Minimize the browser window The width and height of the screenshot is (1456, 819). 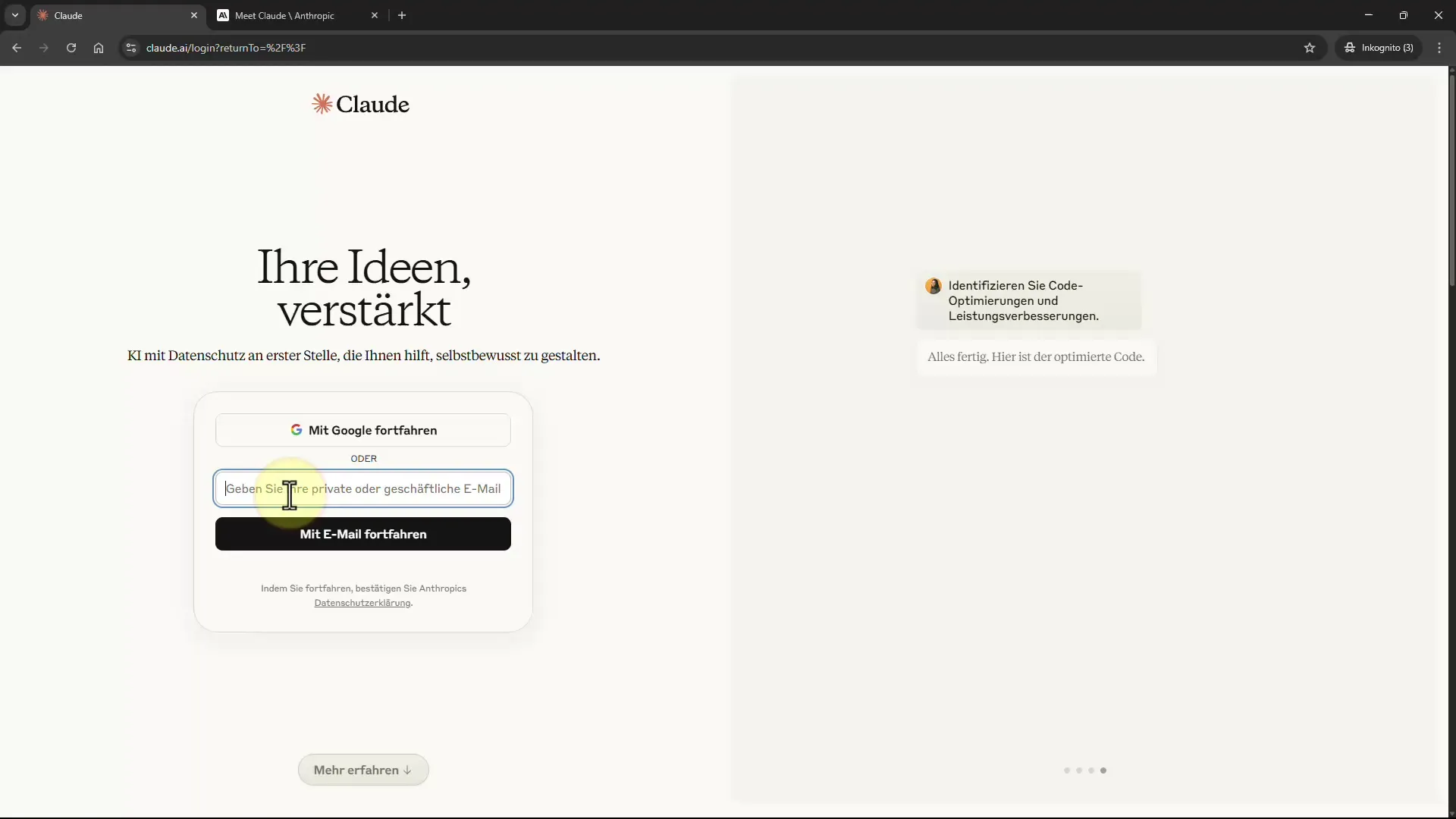tap(1369, 15)
